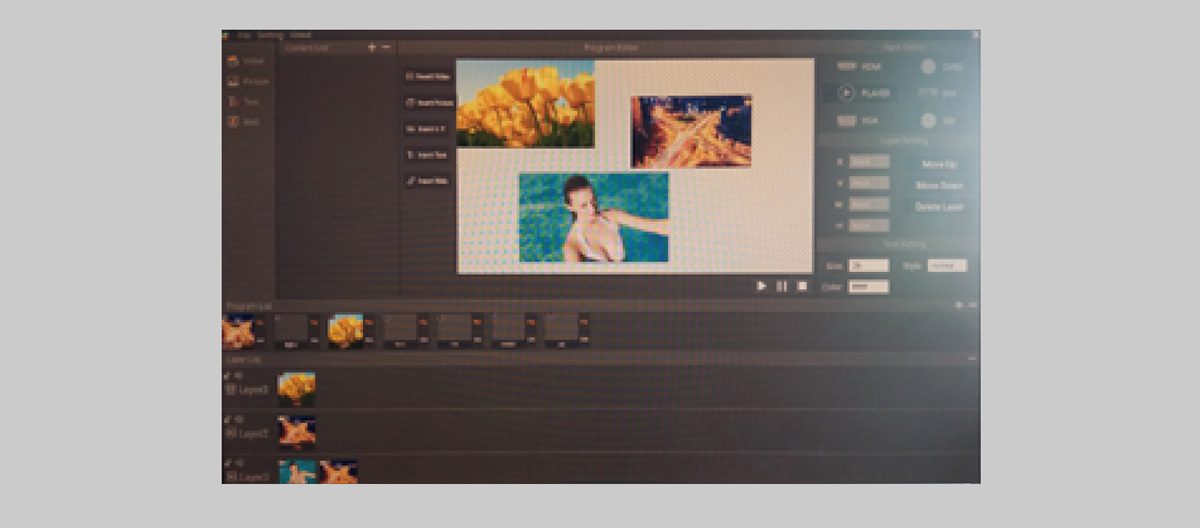Click the Move Up layer button
1200x528 pixels.
pos(939,163)
